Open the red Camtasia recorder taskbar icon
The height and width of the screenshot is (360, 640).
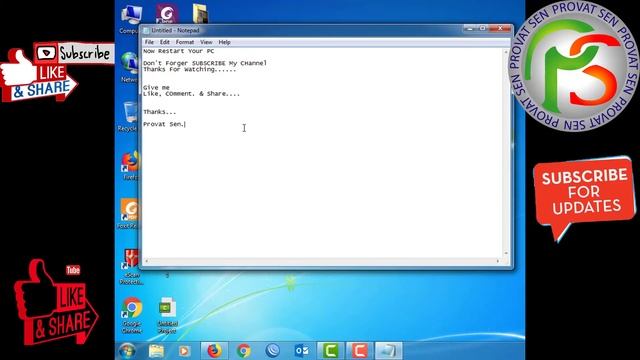360,351
